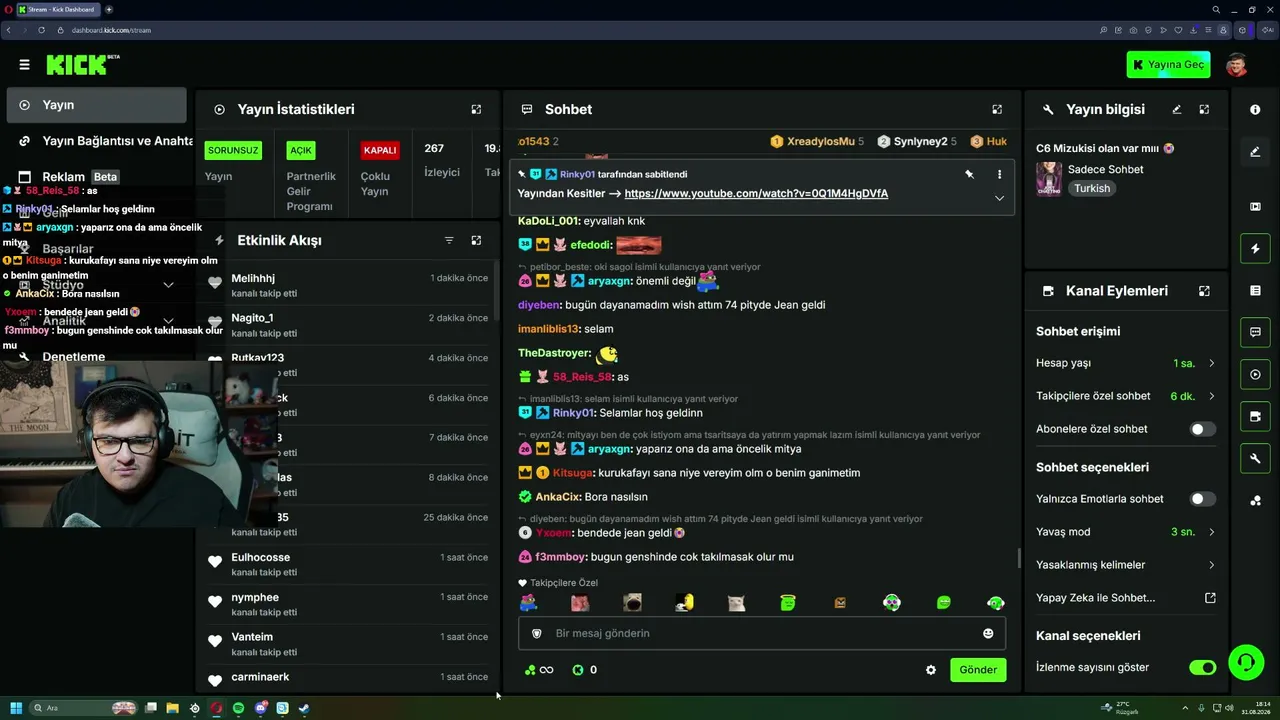Click username AnkaCix in the Sohbet panel
The height and width of the screenshot is (720, 1280).
tap(557, 497)
